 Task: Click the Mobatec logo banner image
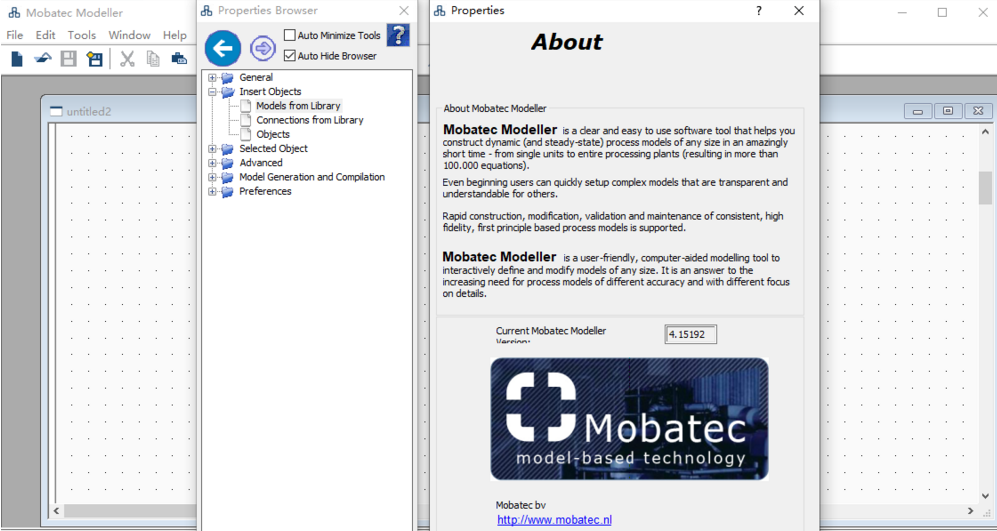[x=629, y=418]
